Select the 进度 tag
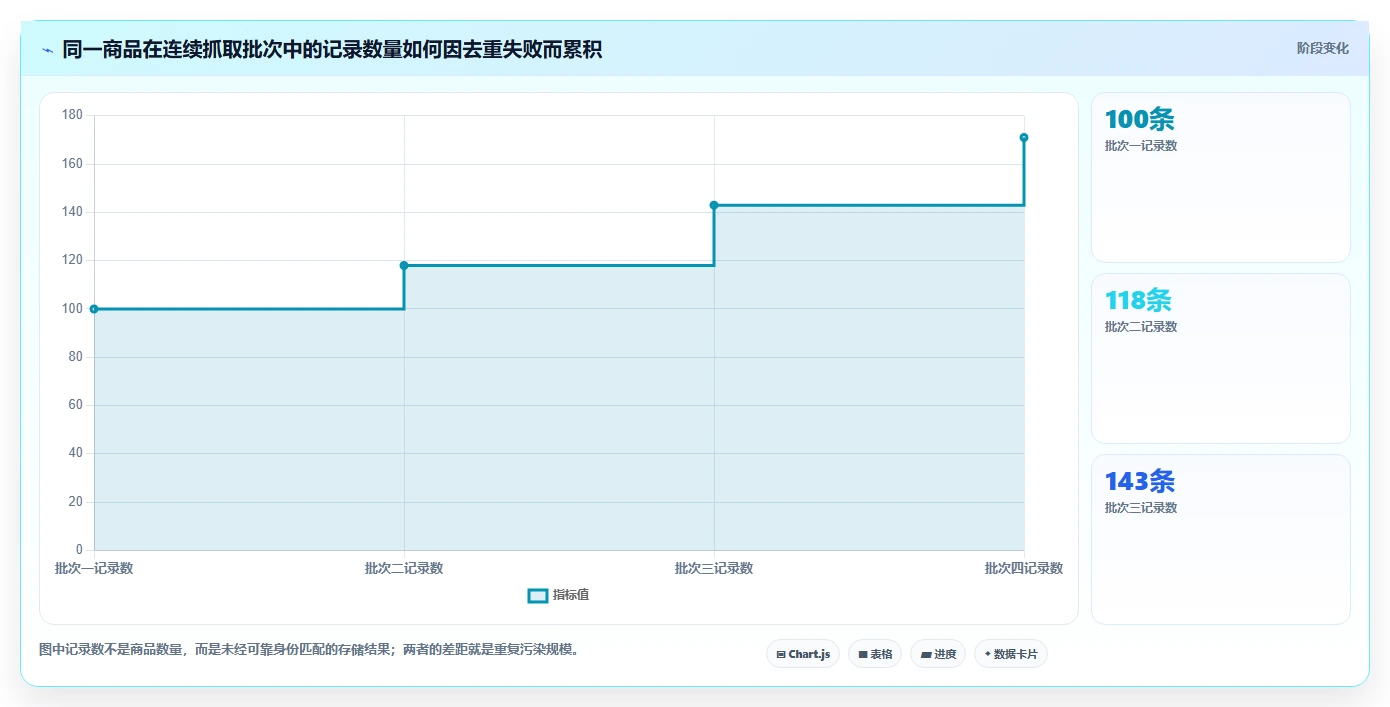This screenshot has width=1390, height=707. [x=938, y=654]
